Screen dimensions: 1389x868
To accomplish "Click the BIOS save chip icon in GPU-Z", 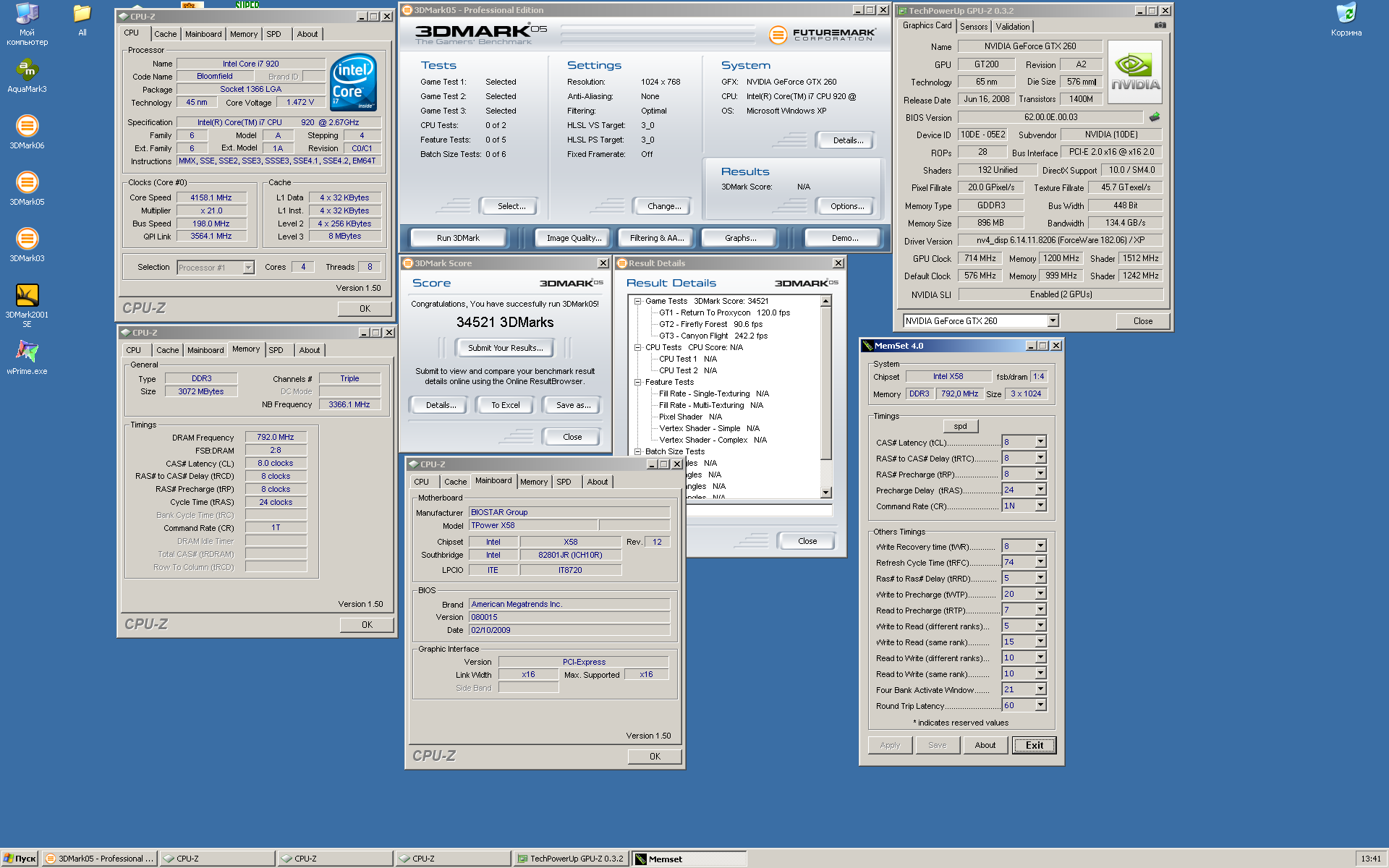I will pyautogui.click(x=1155, y=116).
